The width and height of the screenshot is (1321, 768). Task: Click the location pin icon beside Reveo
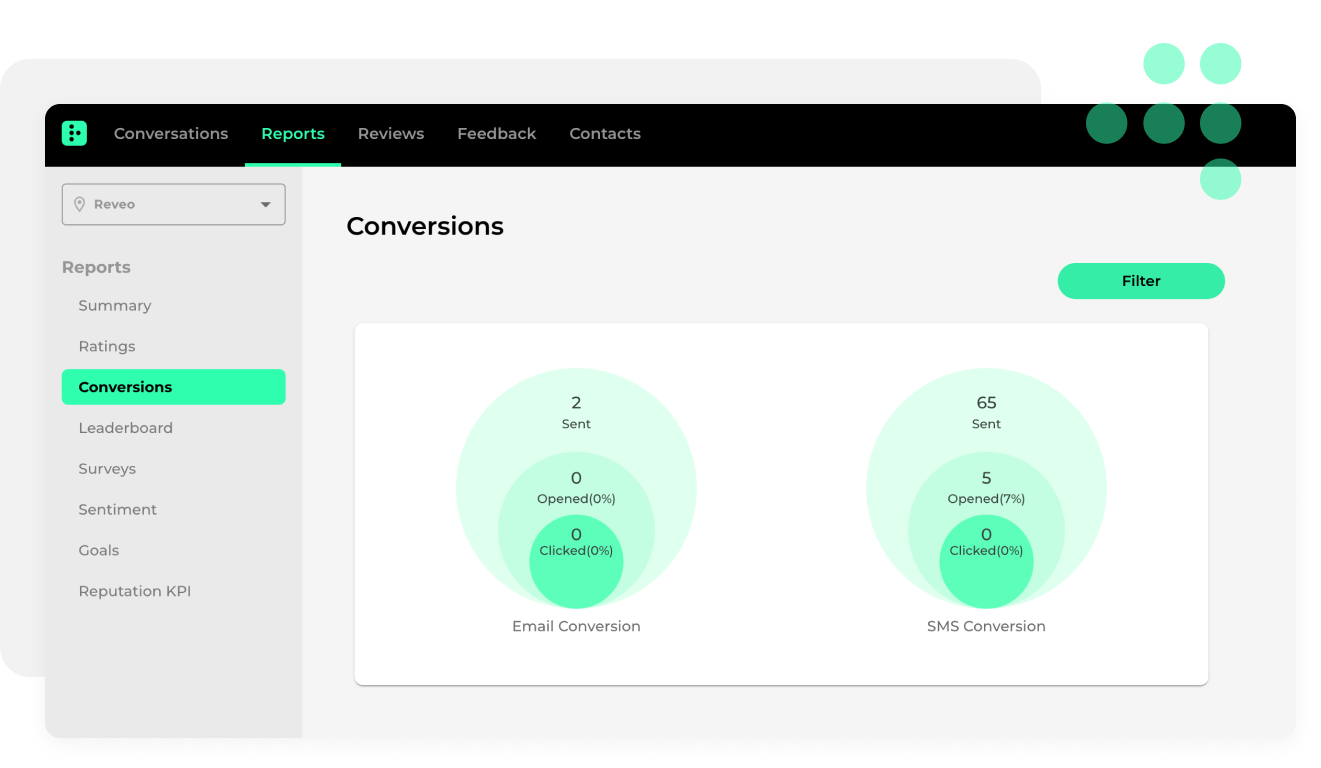(80, 204)
